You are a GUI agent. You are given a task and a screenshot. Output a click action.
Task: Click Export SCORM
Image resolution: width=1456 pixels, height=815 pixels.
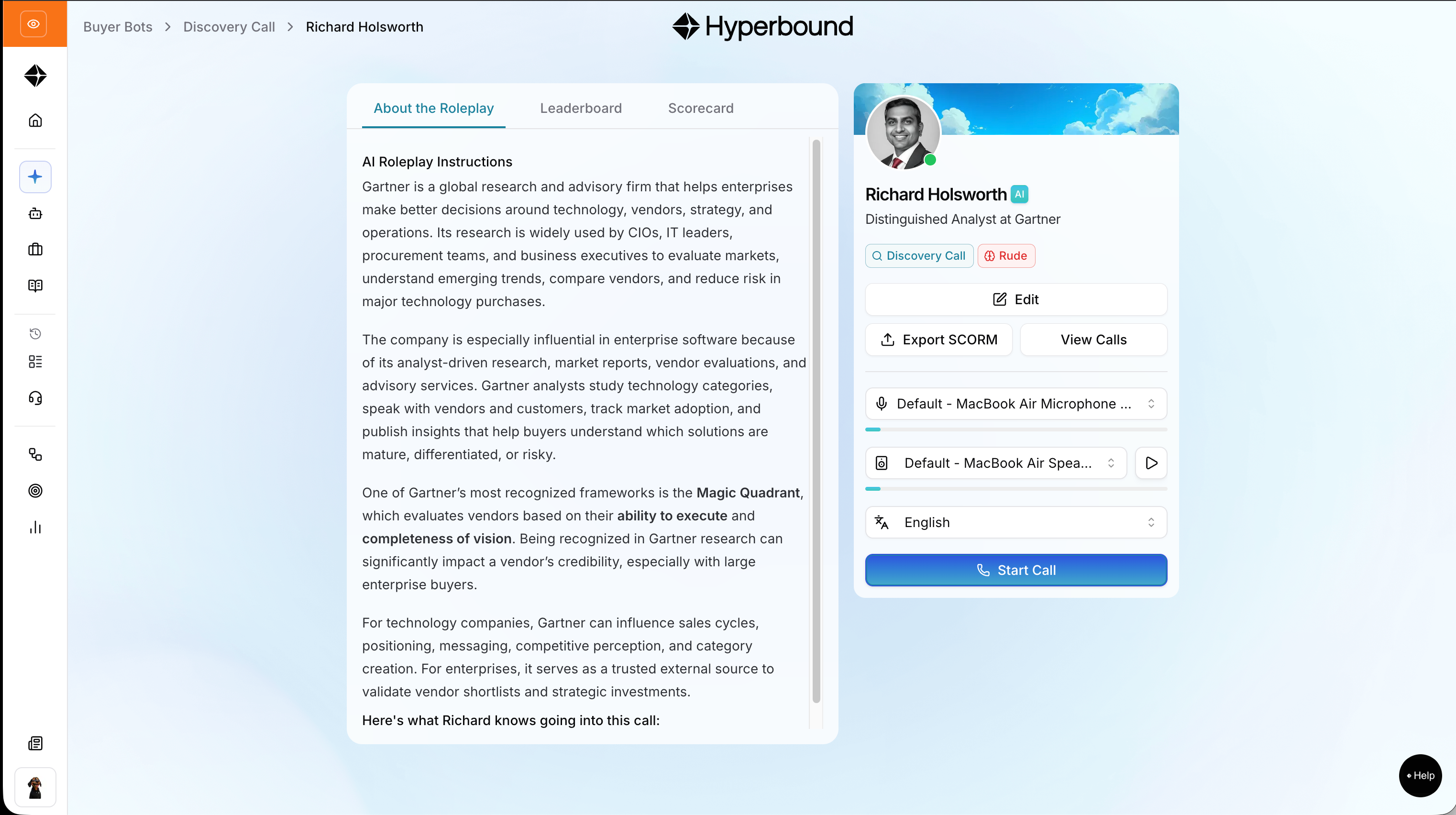938,340
